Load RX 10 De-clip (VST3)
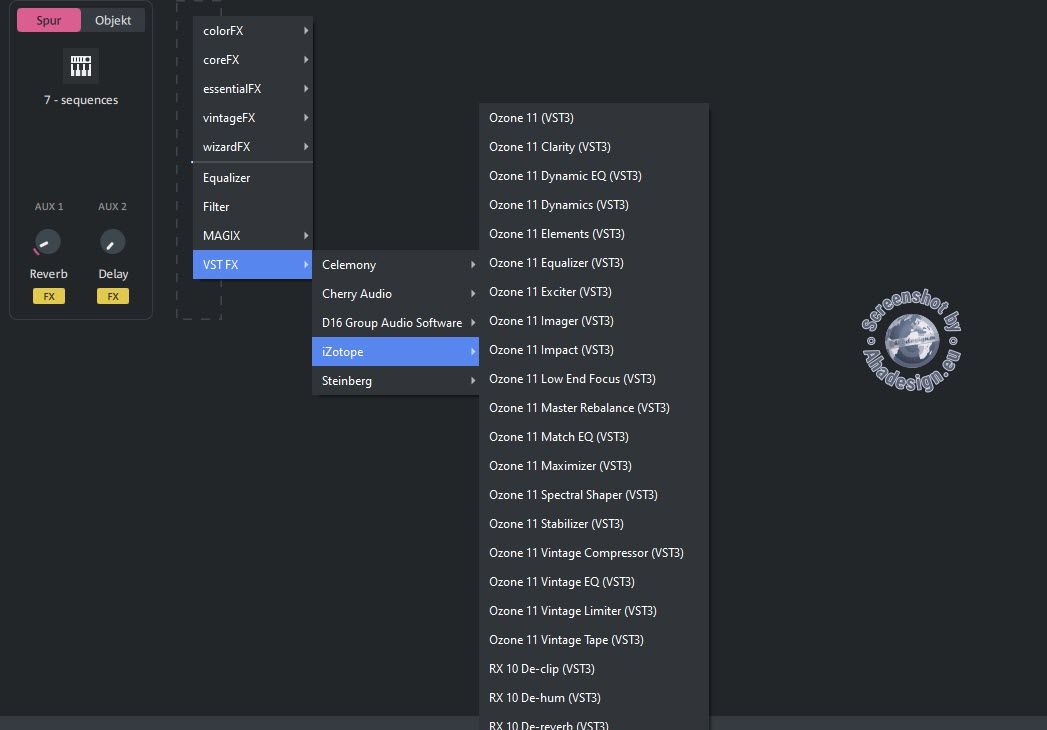 tap(594, 669)
